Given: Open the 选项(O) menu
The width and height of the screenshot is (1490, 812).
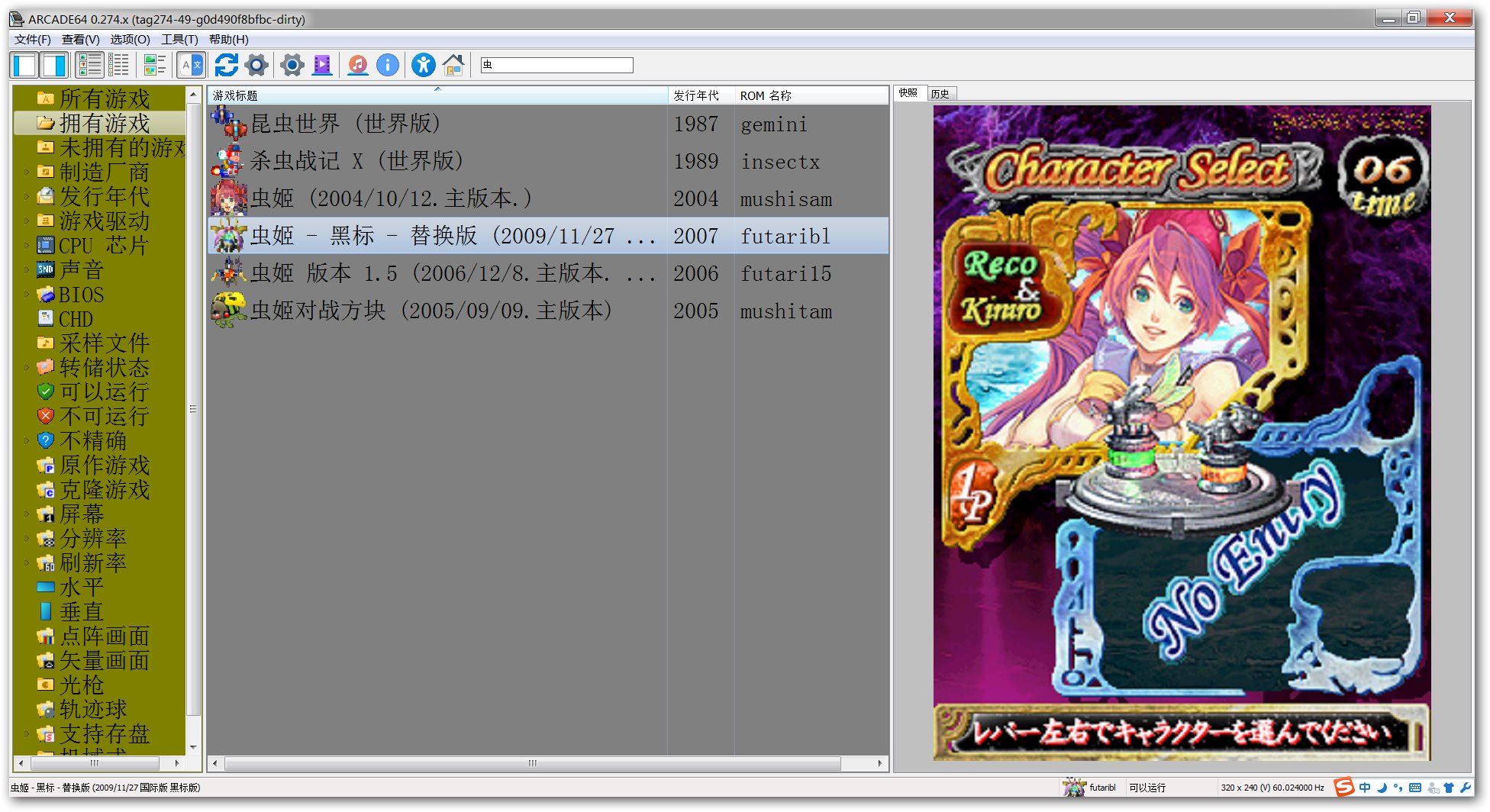Looking at the screenshot, I should point(130,40).
